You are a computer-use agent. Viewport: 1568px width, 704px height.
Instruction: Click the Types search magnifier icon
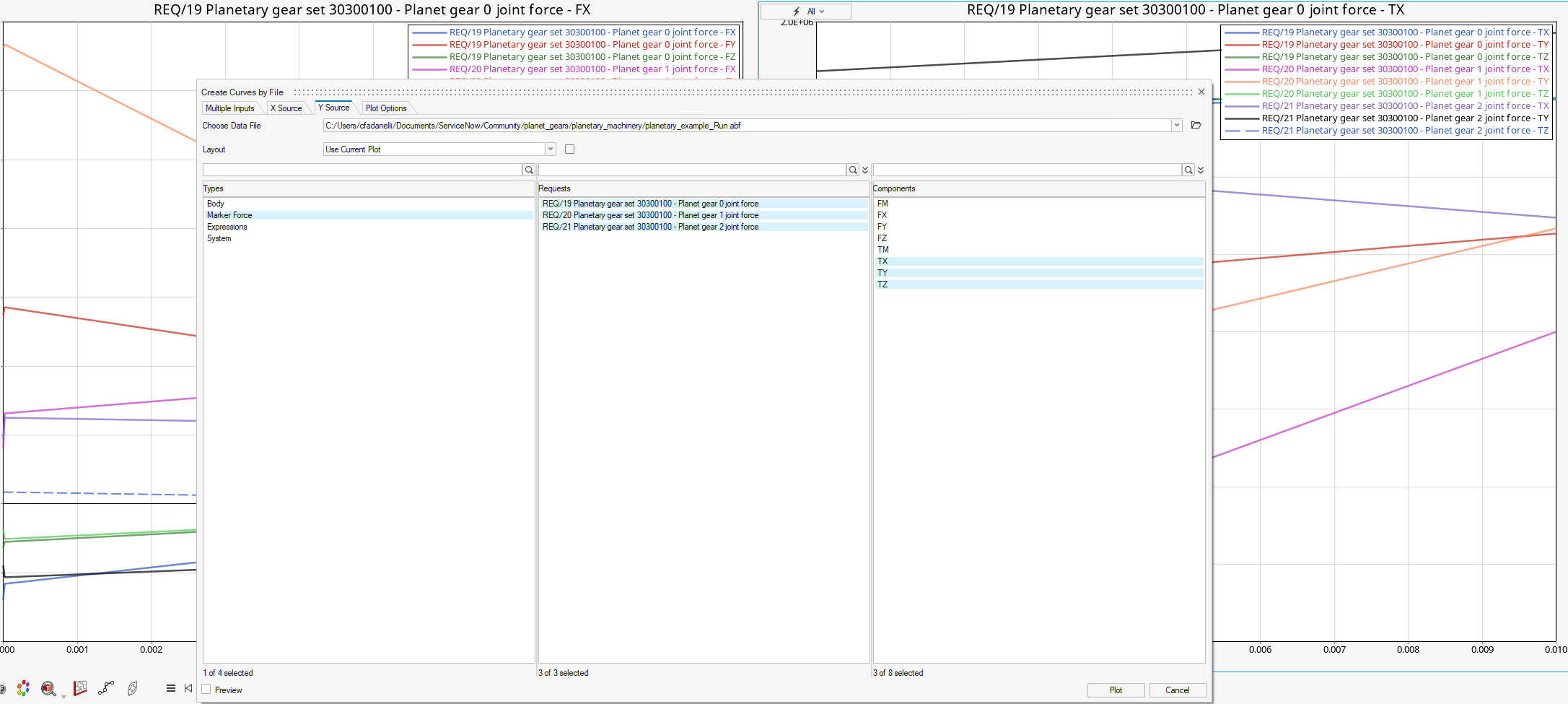click(x=529, y=170)
